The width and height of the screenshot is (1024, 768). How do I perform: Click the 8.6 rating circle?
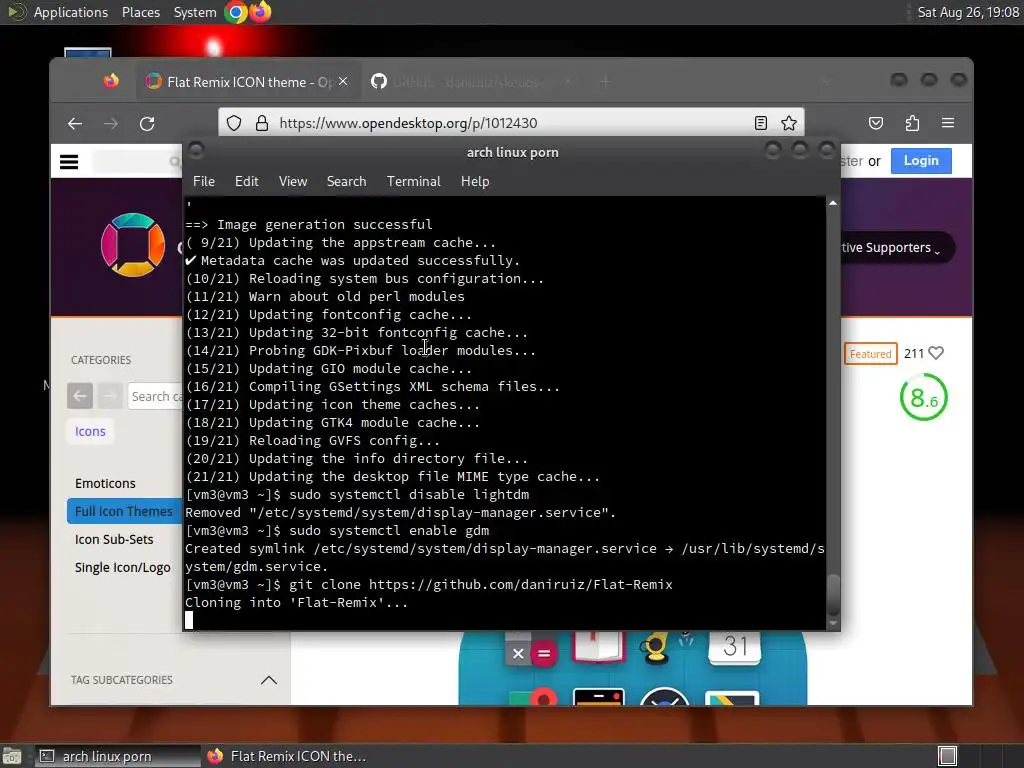tap(923, 397)
